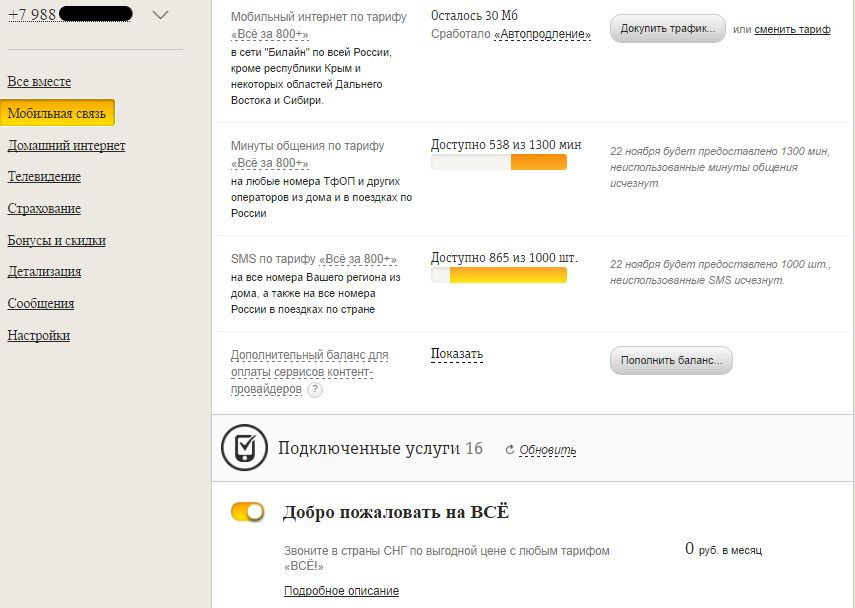This screenshot has width=855, height=608.
Task: Click the 0 руб. в месяц price
Action: tap(723, 549)
